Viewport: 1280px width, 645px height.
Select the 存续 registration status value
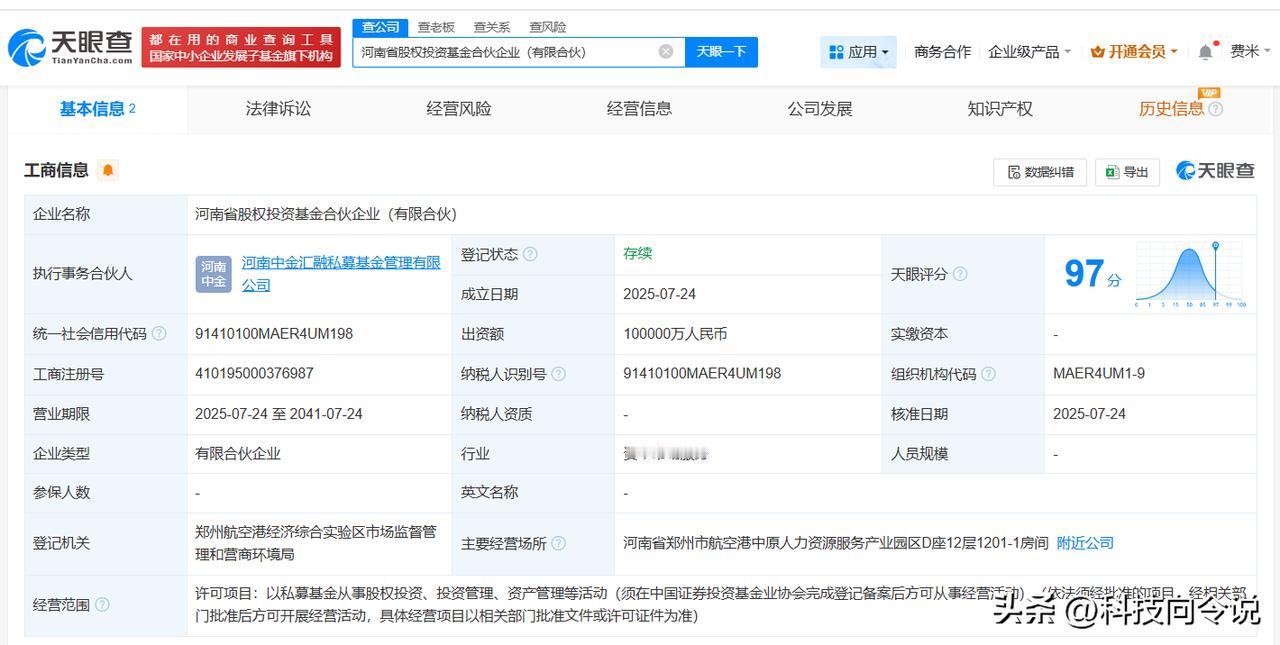click(x=638, y=254)
